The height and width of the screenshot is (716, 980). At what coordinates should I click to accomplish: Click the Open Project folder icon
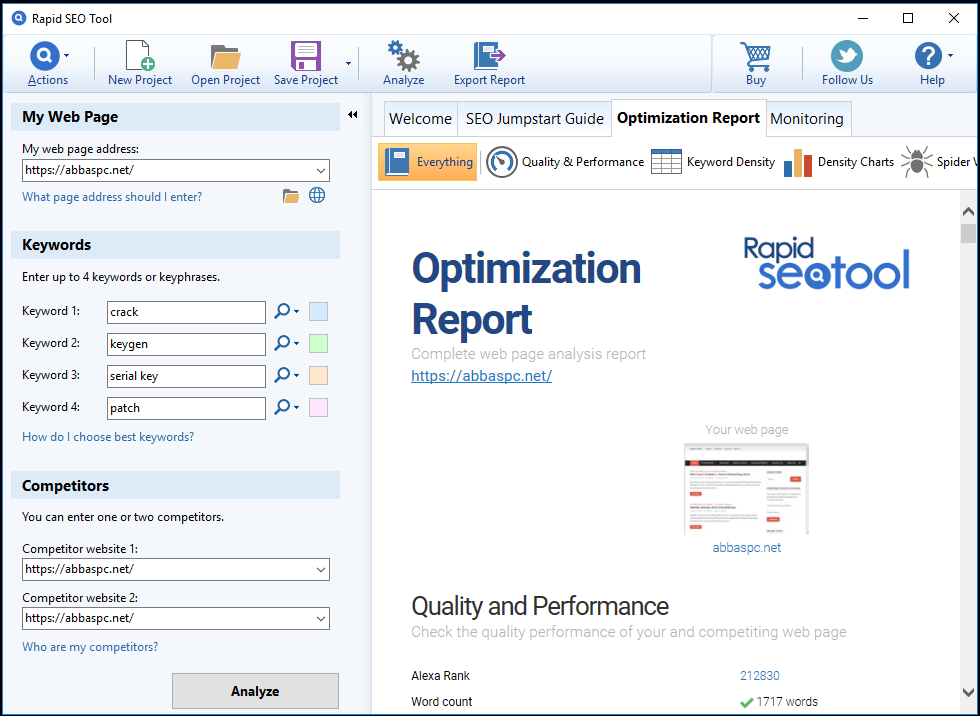[225, 56]
